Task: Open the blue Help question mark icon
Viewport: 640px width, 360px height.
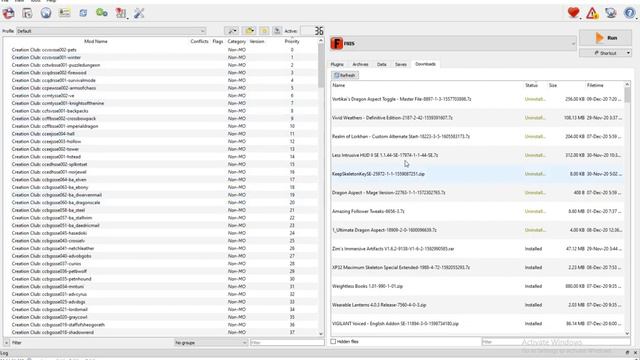Action: pyautogui.click(x=630, y=13)
